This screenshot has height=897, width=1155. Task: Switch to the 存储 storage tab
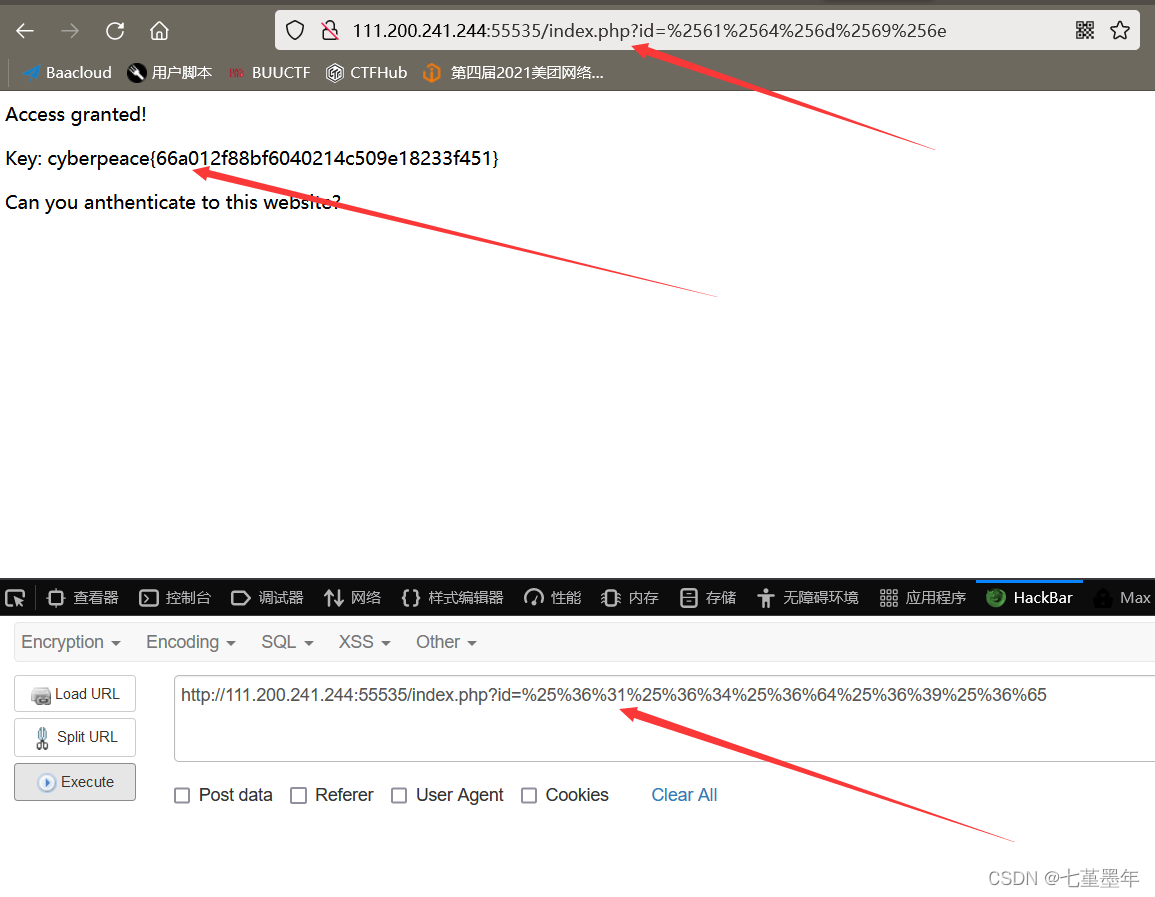tap(708, 597)
